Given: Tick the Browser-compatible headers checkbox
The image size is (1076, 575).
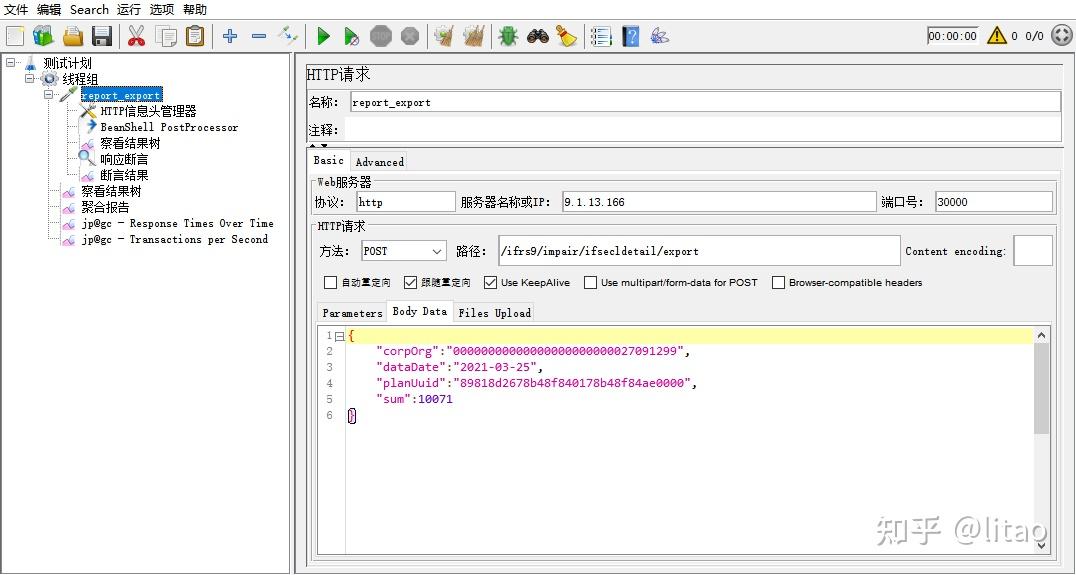Looking at the screenshot, I should coord(778,283).
